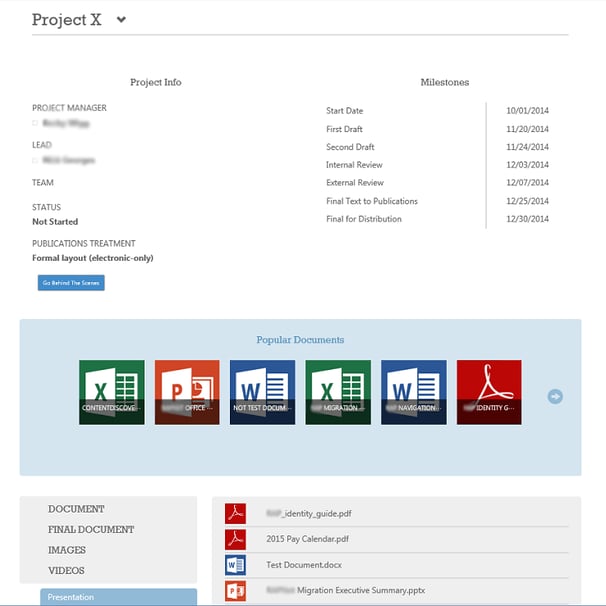Click the Not Started status value
Viewport: 606px width, 606px height.
pyautogui.click(x=55, y=222)
